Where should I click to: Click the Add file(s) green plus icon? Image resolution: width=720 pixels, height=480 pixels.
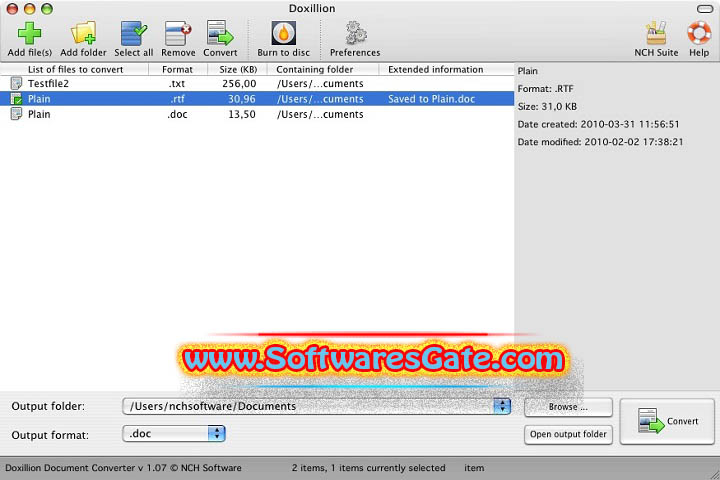tap(29, 34)
